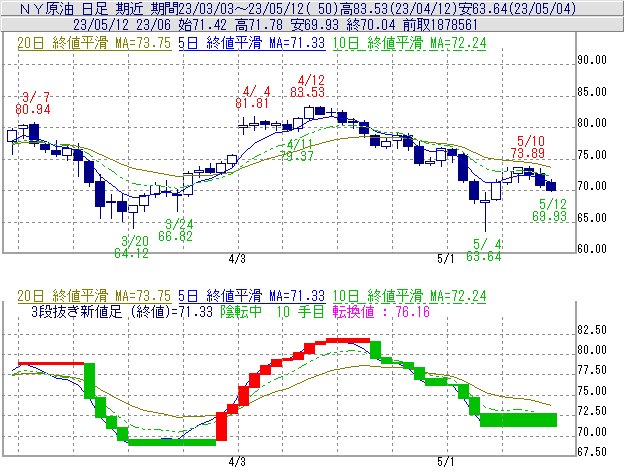624x475 pixels.
Task: Click the upper chart's 20日 終値平滑 MA=73.75 legend
Action: click(94, 43)
